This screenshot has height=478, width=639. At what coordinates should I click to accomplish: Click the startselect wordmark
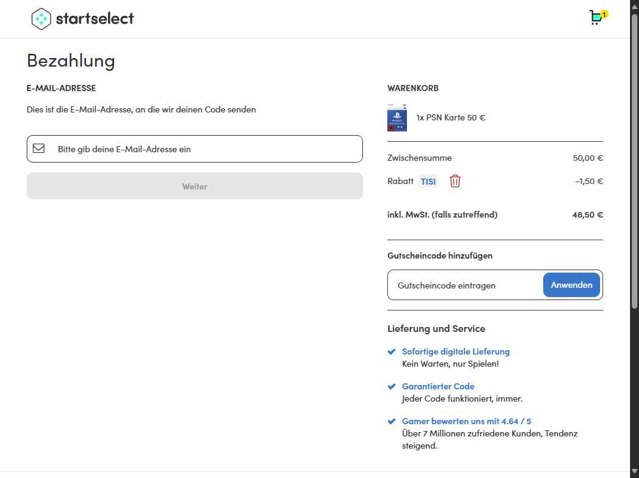(x=95, y=18)
